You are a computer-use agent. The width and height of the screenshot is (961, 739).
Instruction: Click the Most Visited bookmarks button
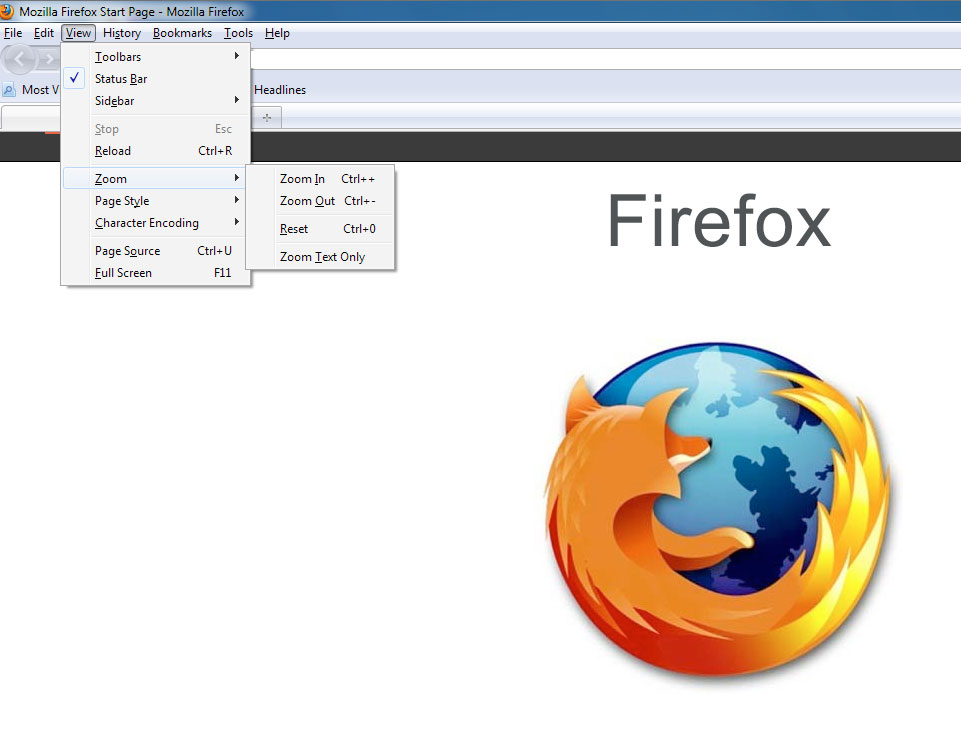32,90
